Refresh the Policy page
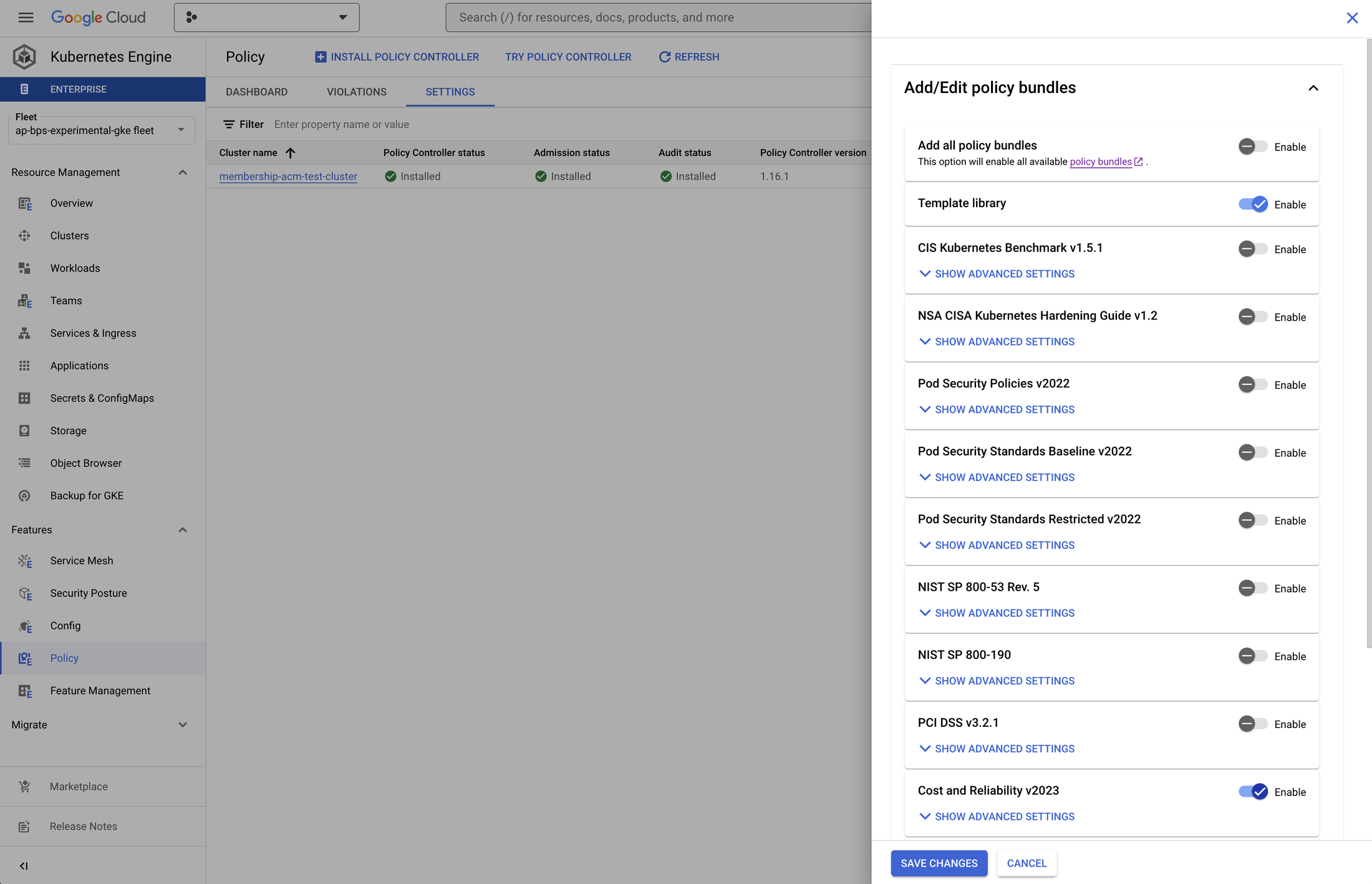This screenshot has height=884, width=1372. [x=689, y=57]
